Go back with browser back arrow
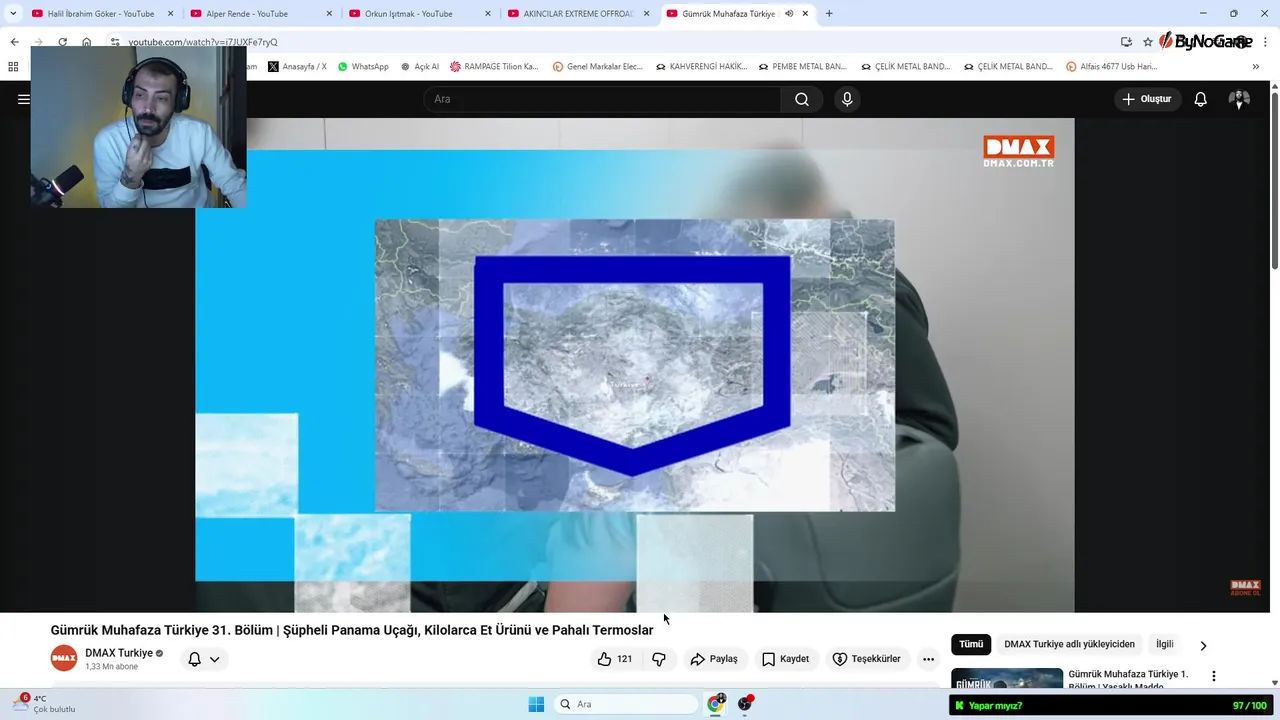The width and height of the screenshot is (1280, 720). click(14, 42)
